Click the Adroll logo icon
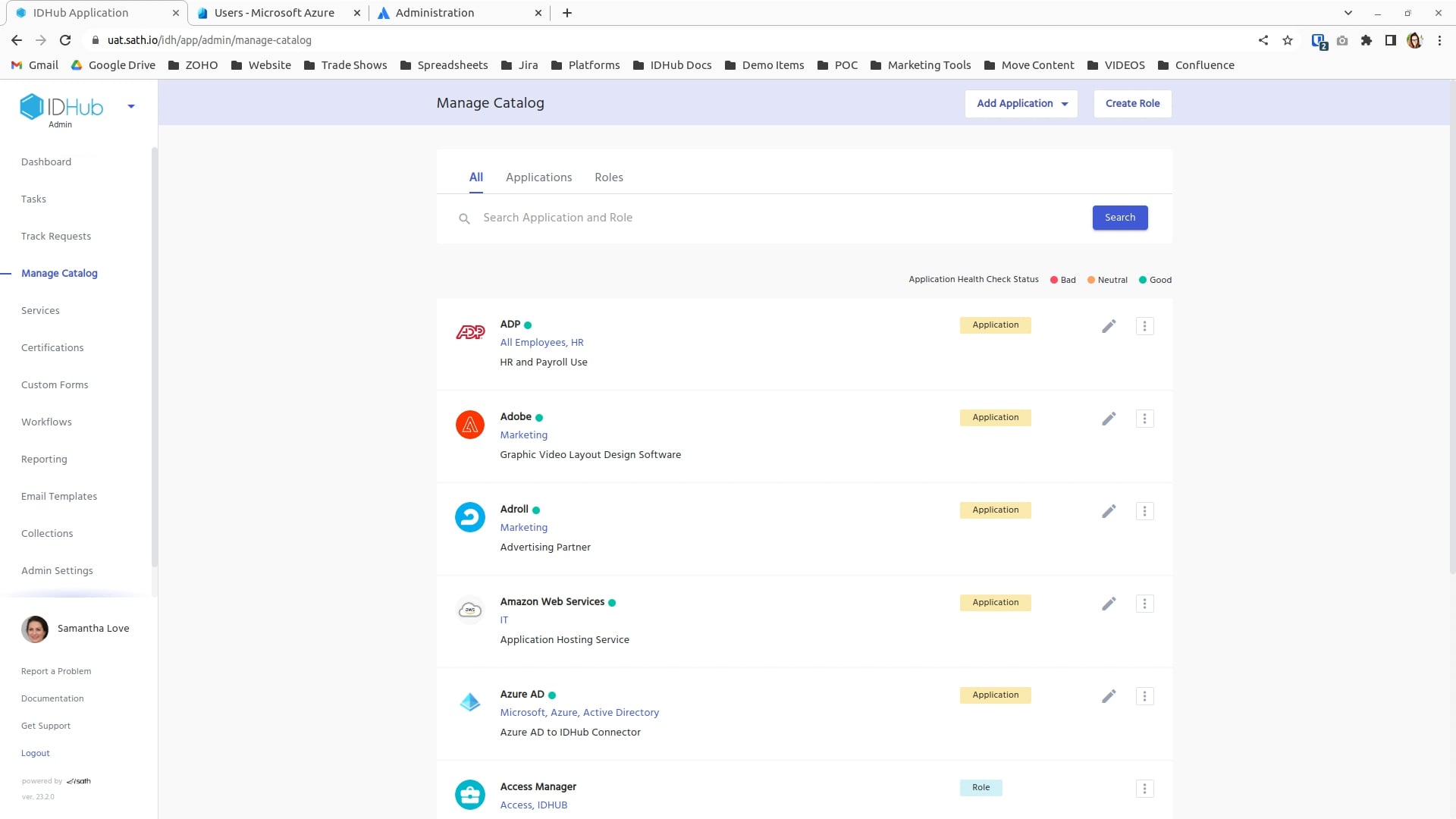 (470, 517)
